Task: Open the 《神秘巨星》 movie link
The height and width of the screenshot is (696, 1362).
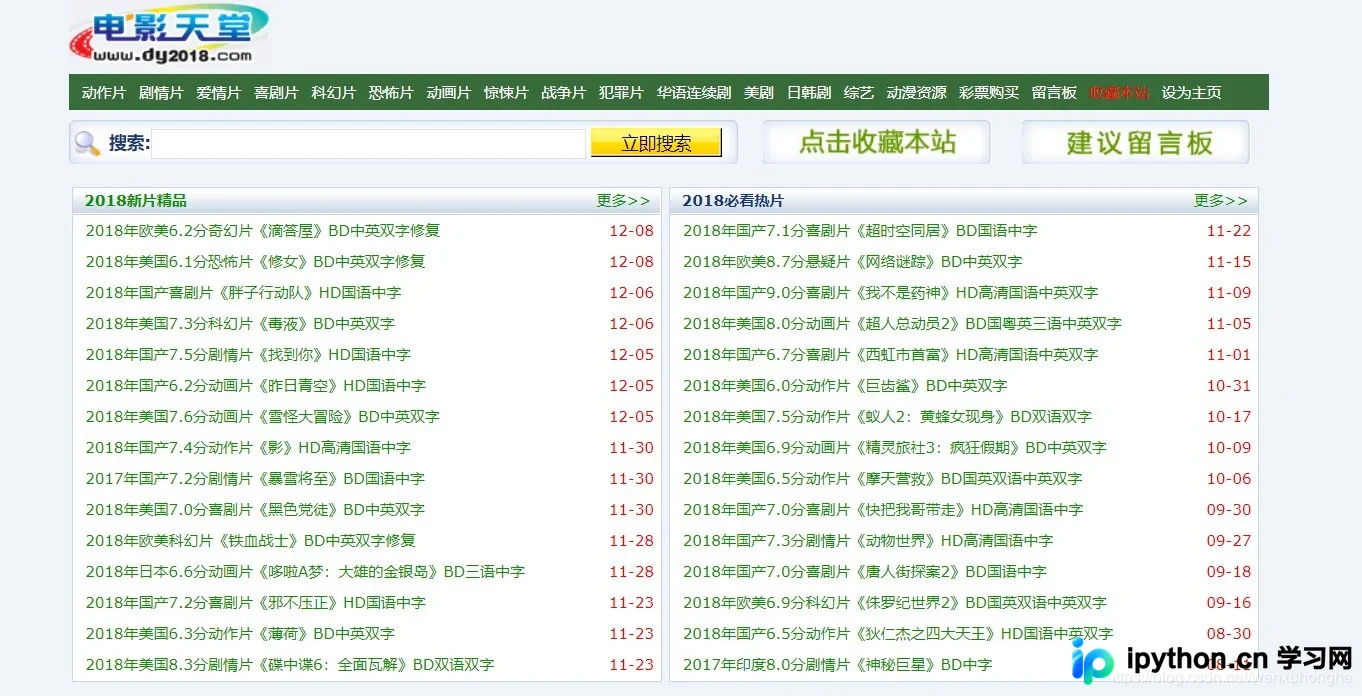Action: tap(838, 665)
